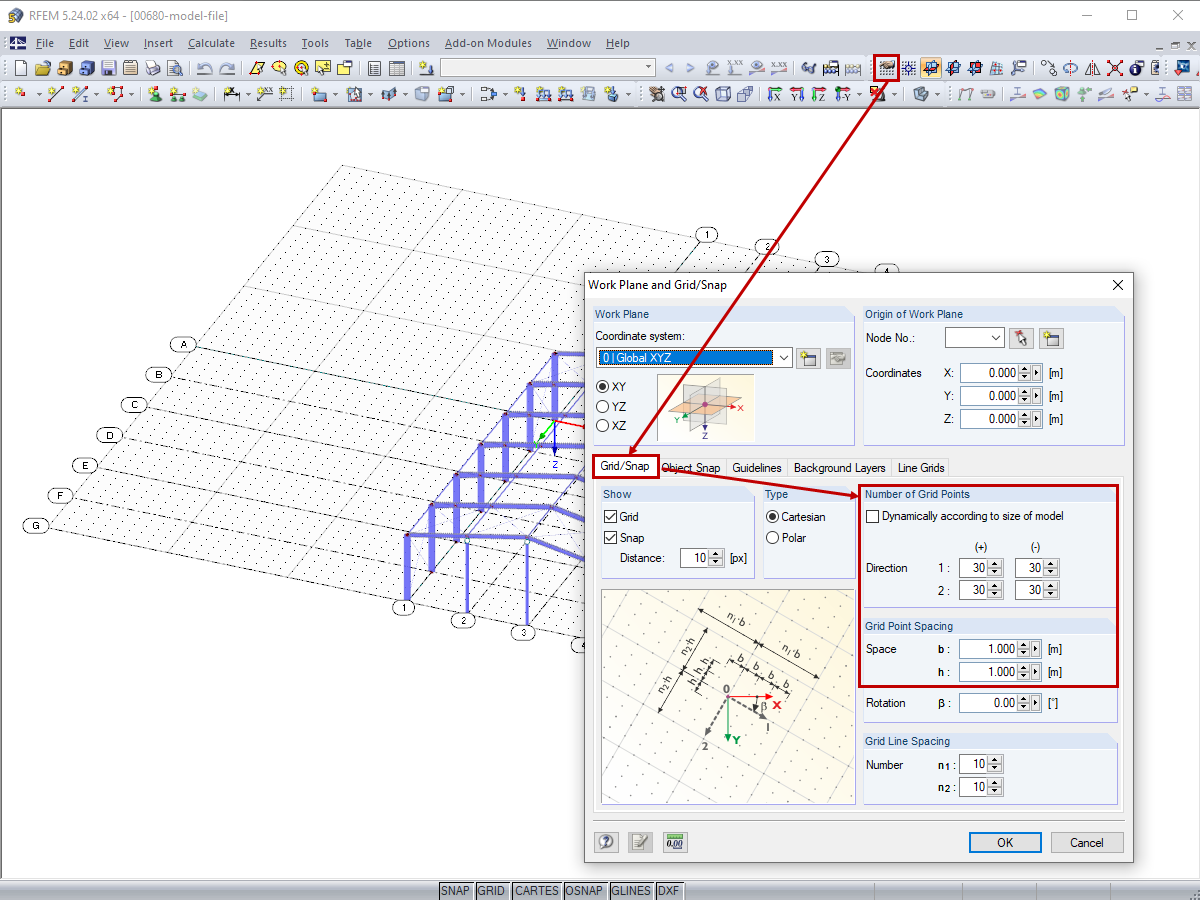Open the Work Plane and Grid settings icon
Viewport: 1200px width, 900px height.
pyautogui.click(x=886, y=67)
